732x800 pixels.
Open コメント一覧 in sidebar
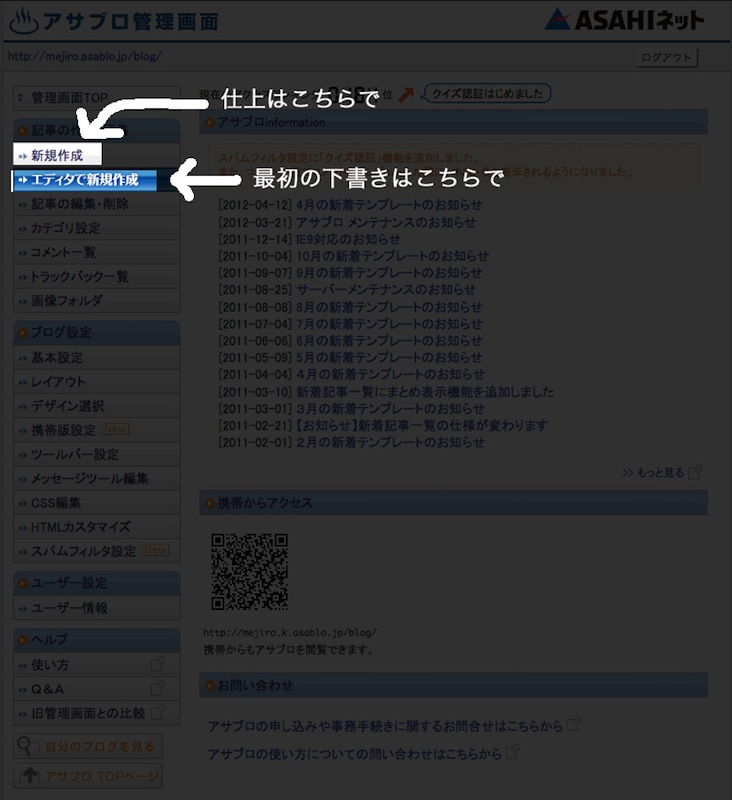97,252
